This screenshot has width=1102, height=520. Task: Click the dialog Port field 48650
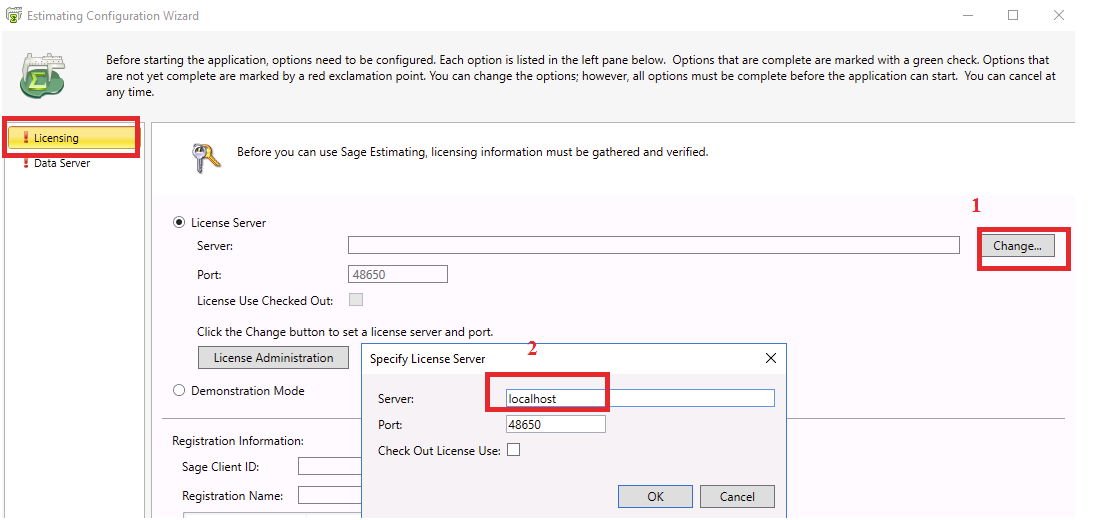[x=555, y=424]
